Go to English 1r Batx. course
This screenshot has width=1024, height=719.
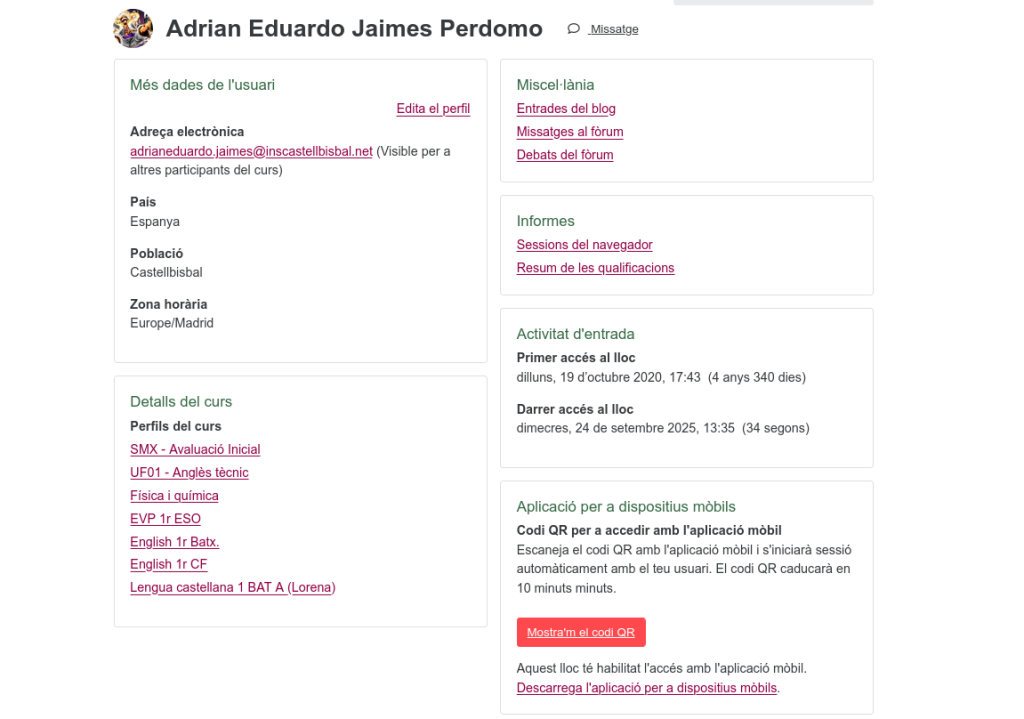pos(174,542)
